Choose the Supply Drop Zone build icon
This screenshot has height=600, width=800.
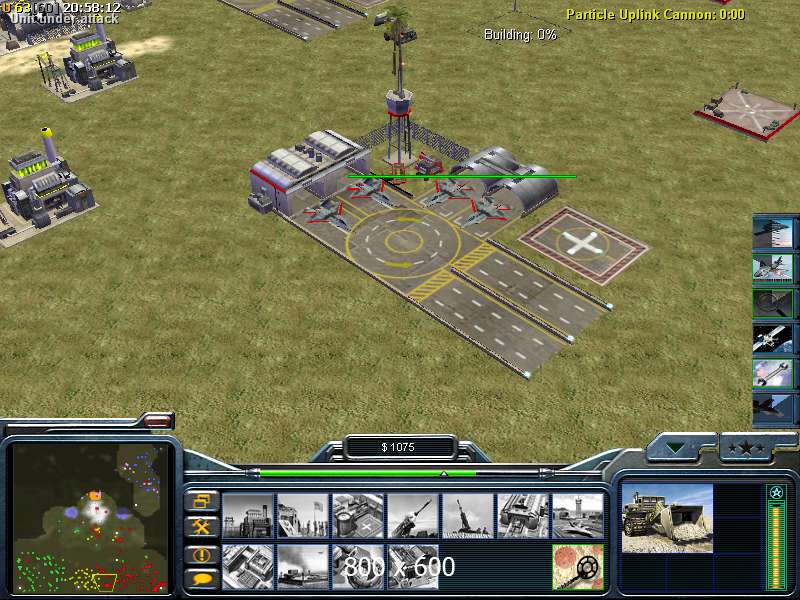[x=303, y=566]
